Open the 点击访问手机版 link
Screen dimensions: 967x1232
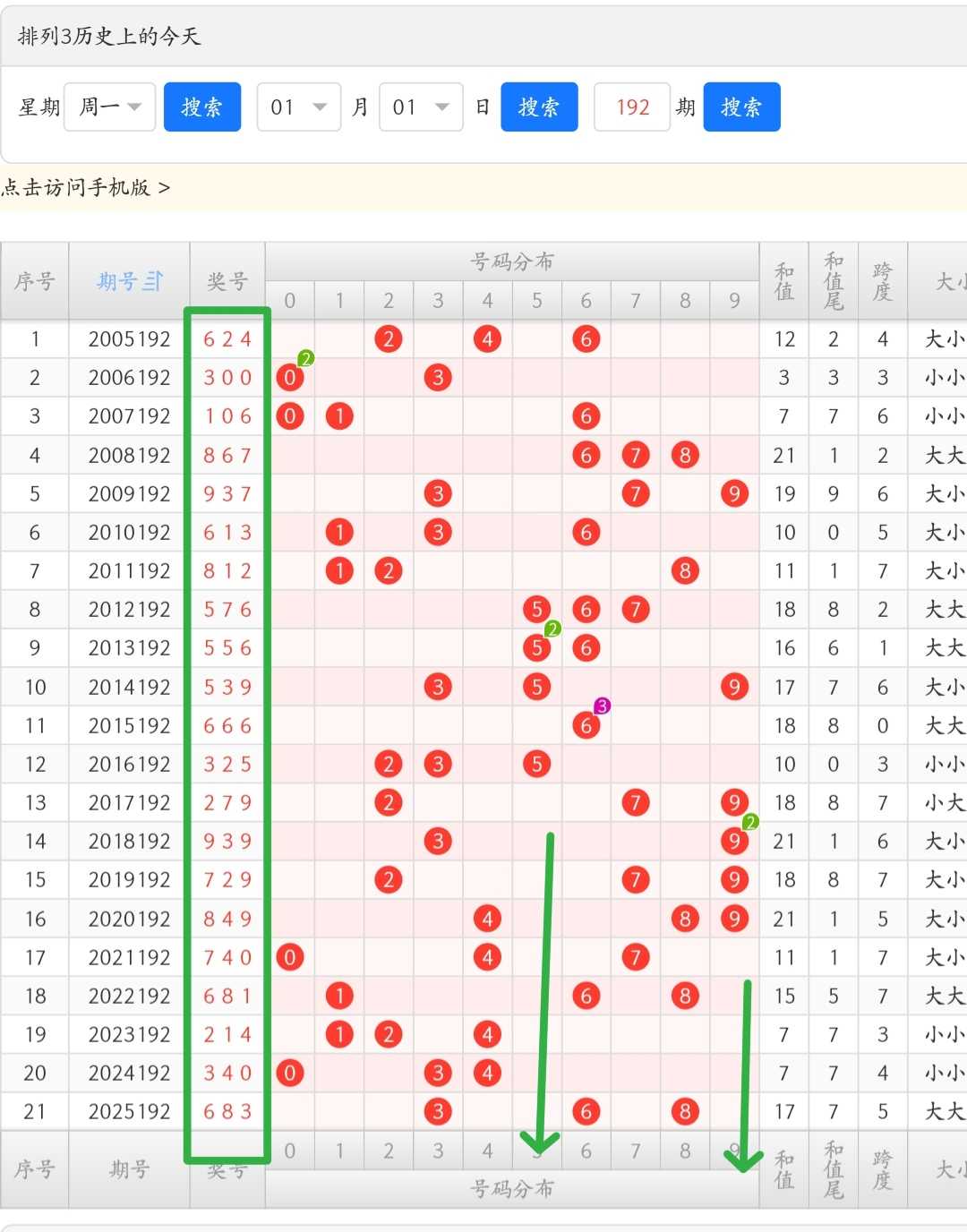point(86,187)
